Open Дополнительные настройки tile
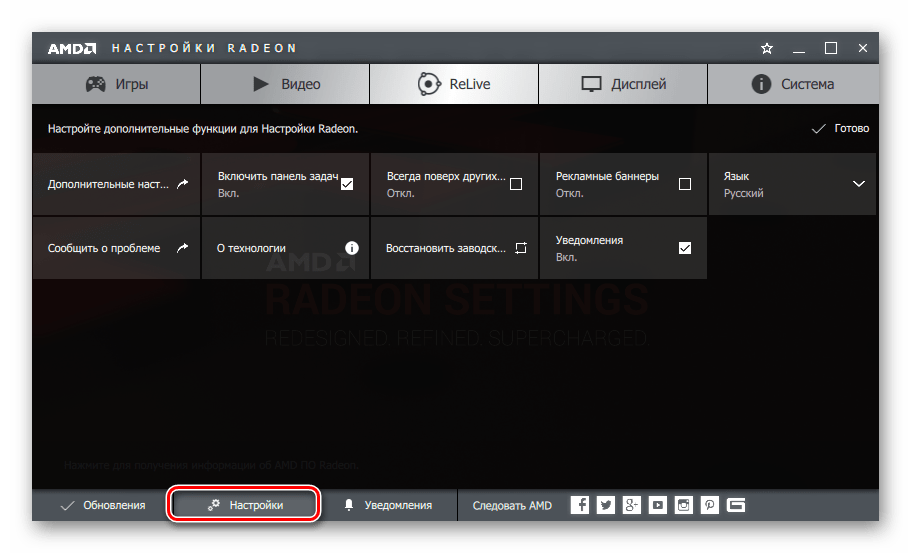Image resolution: width=911 pixels, height=553 pixels. 116,184
